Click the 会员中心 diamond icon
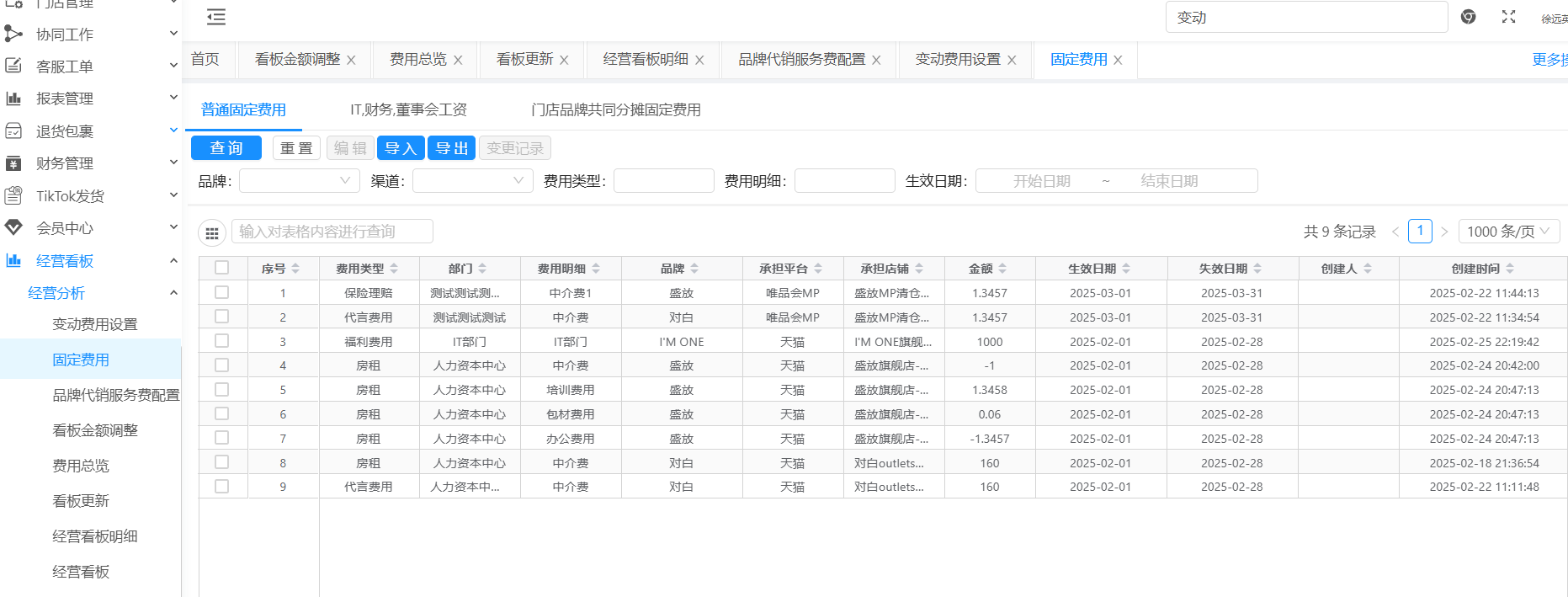 click(13, 228)
